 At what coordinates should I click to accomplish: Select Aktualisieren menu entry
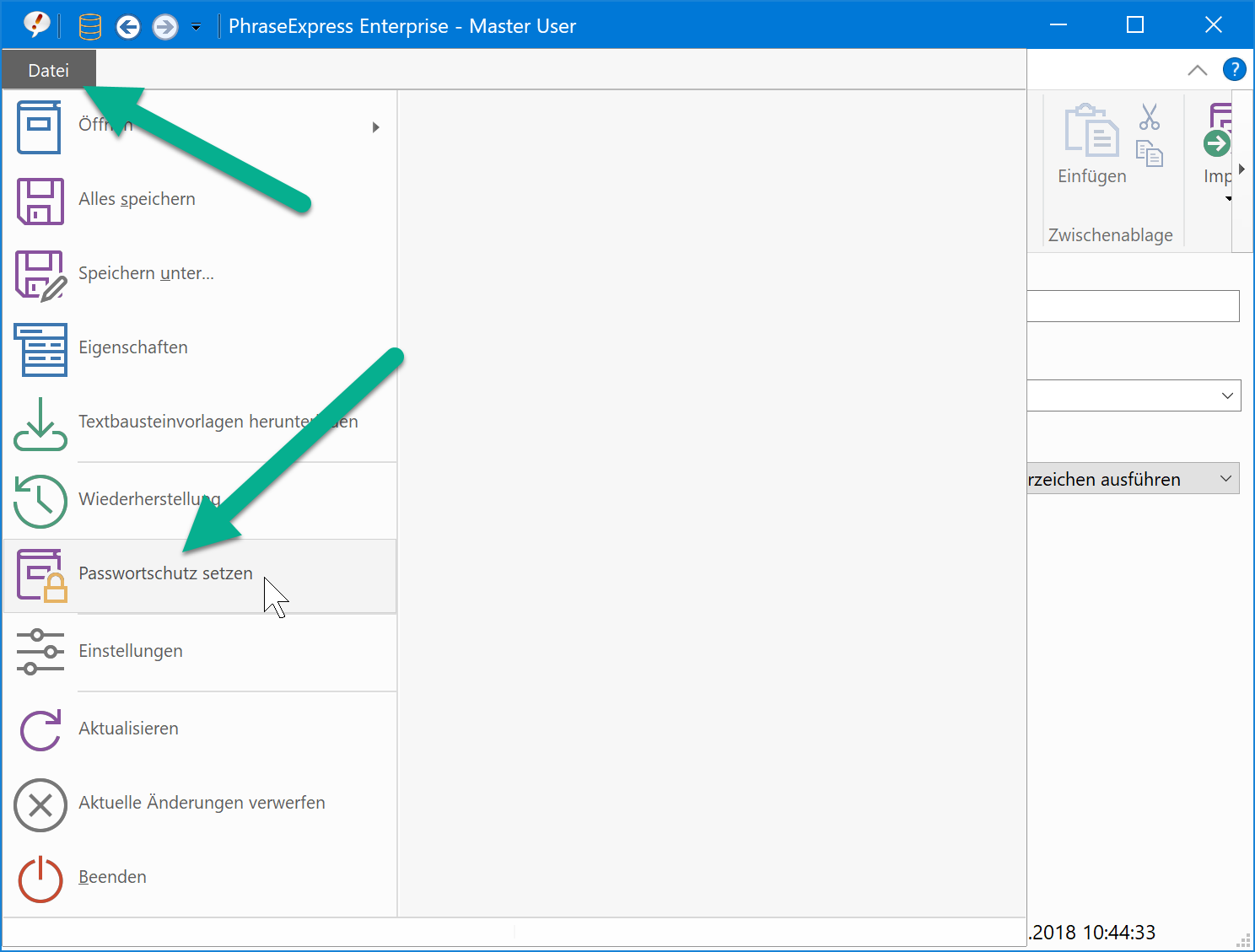tap(200, 729)
